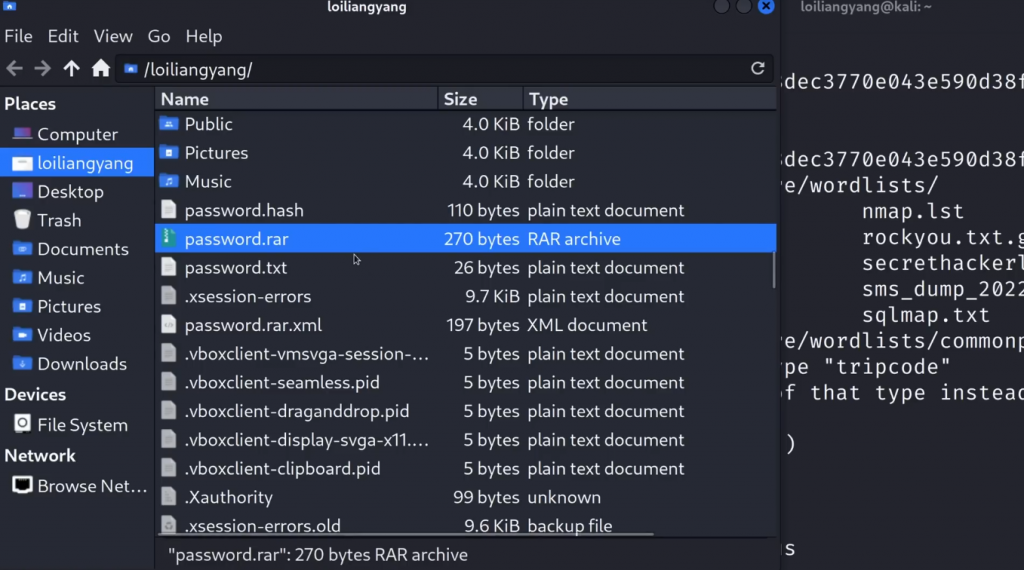1024x570 pixels.
Task: Click the path field showing /loiliangyang/
Action: coord(440,69)
